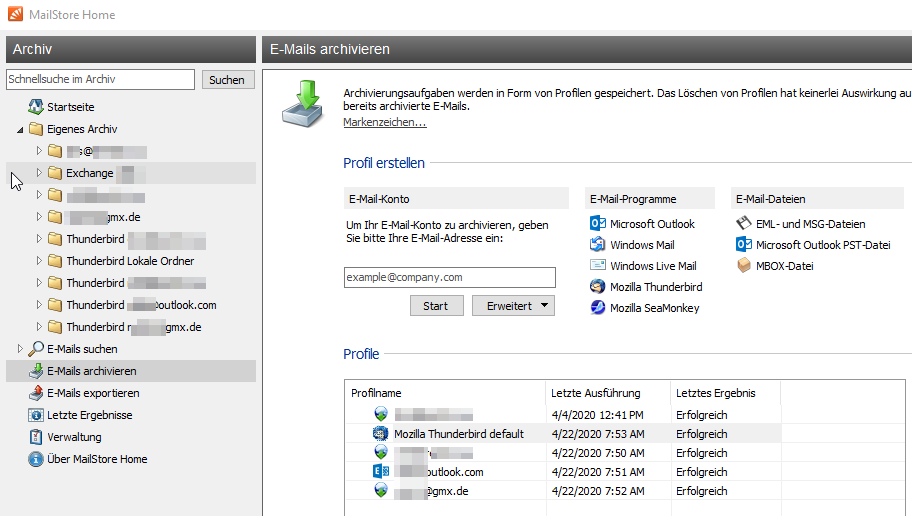Viewport: 912px width, 516px height.
Task: Select E-Mails archivieren in sidebar
Action: [x=91, y=371]
